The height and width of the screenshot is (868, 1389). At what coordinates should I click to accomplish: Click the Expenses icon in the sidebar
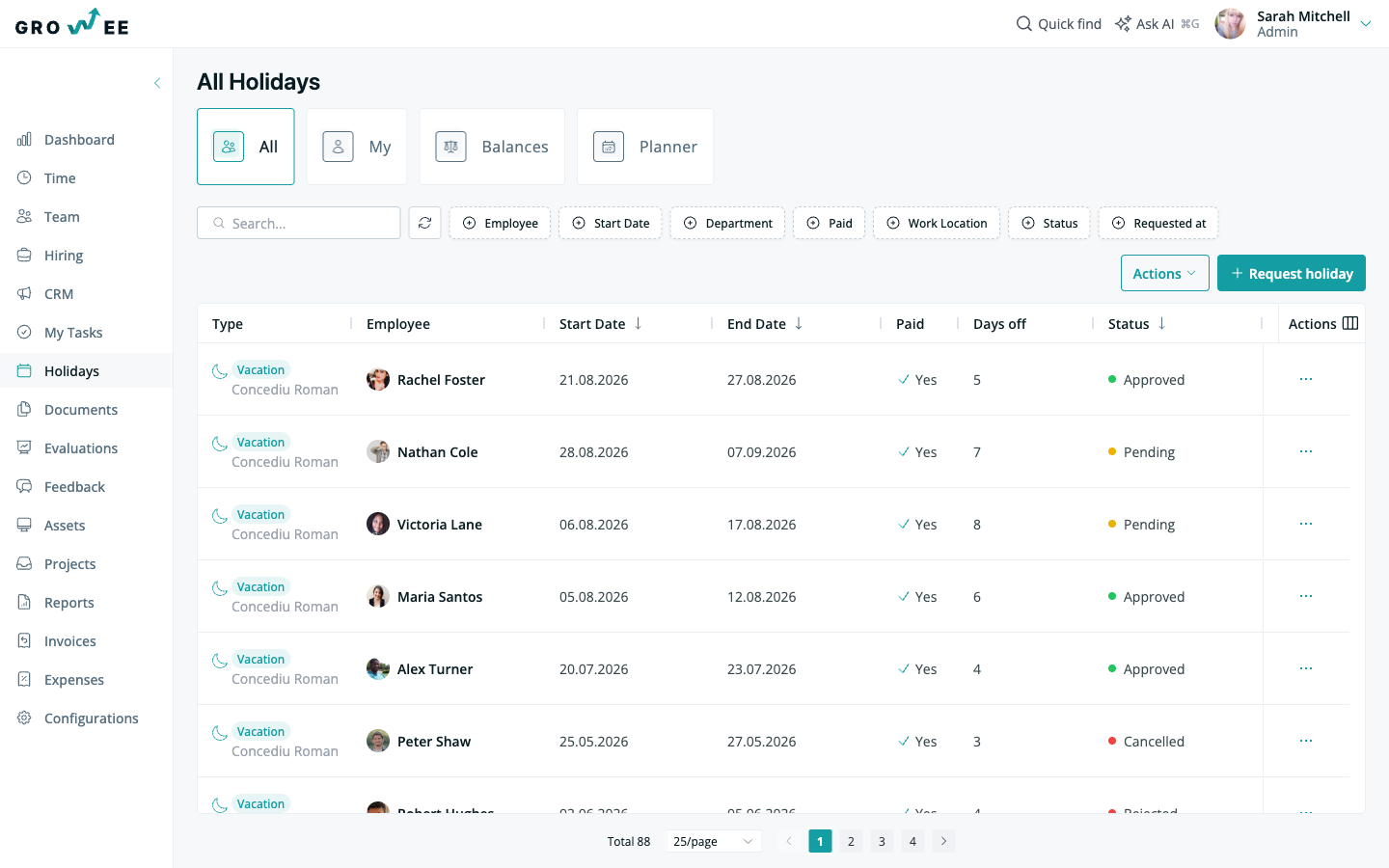tap(24, 680)
